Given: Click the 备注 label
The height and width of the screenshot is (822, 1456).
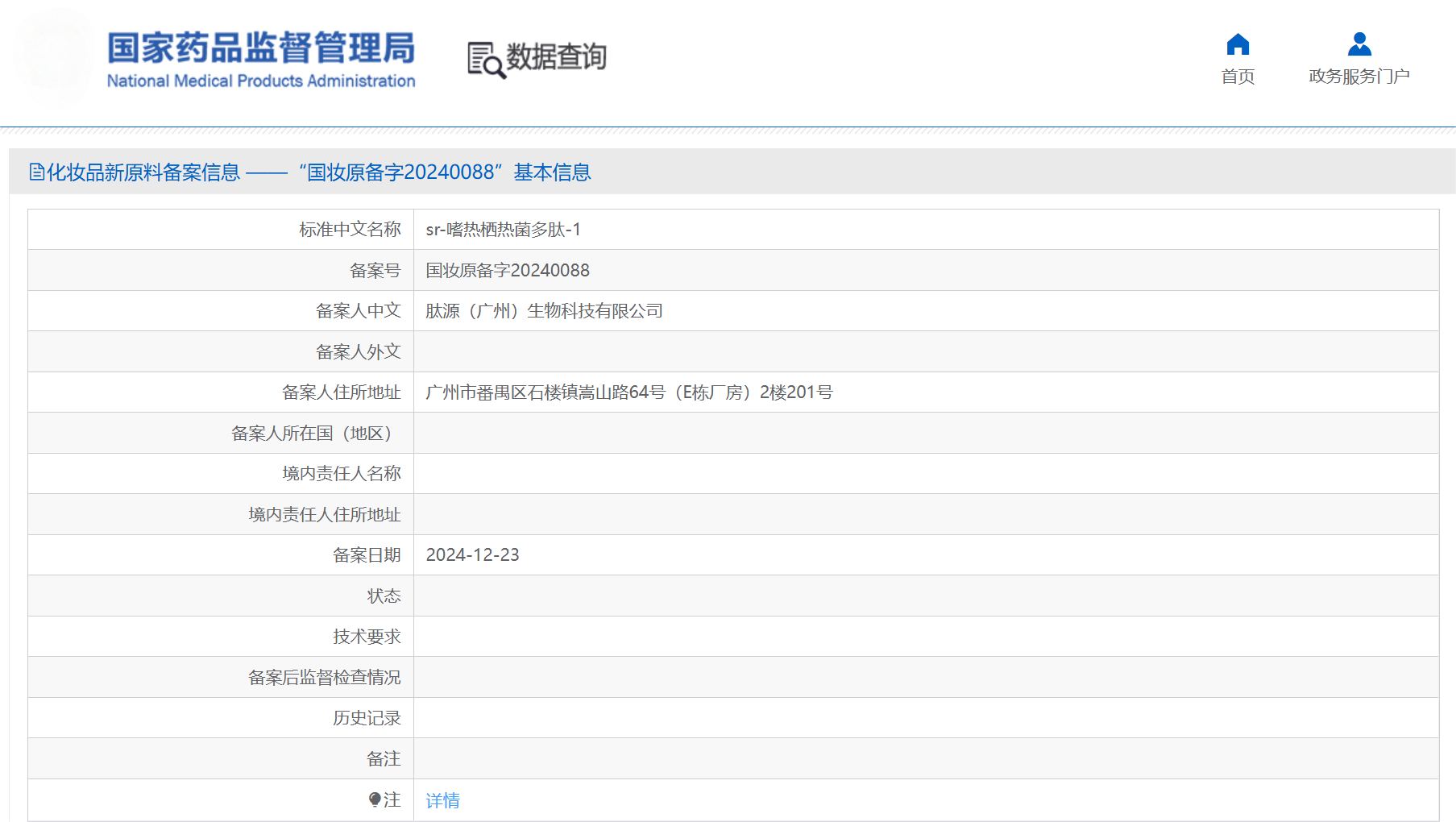Looking at the screenshot, I should point(384,759).
